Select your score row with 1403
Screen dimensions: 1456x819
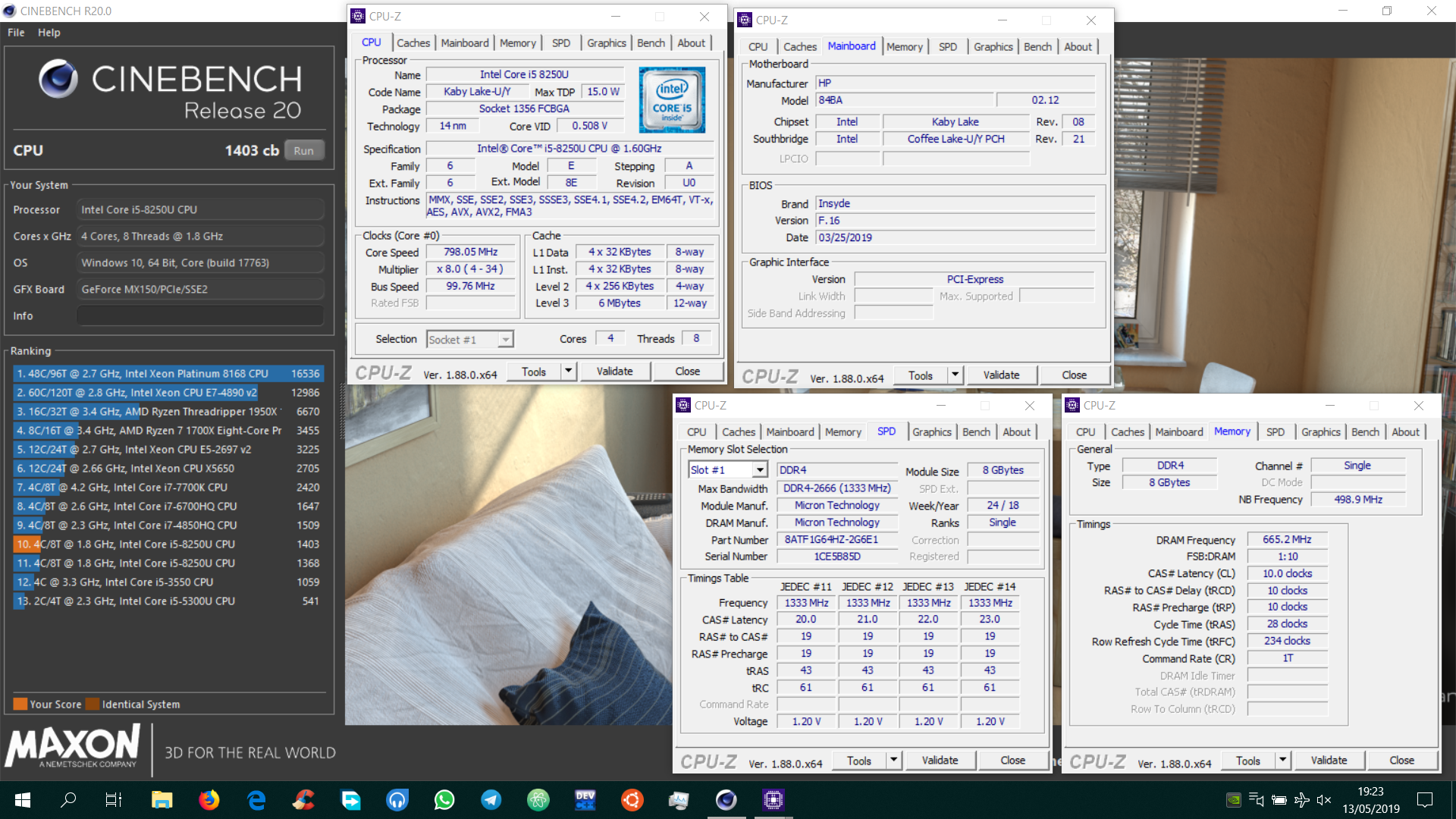point(168,544)
